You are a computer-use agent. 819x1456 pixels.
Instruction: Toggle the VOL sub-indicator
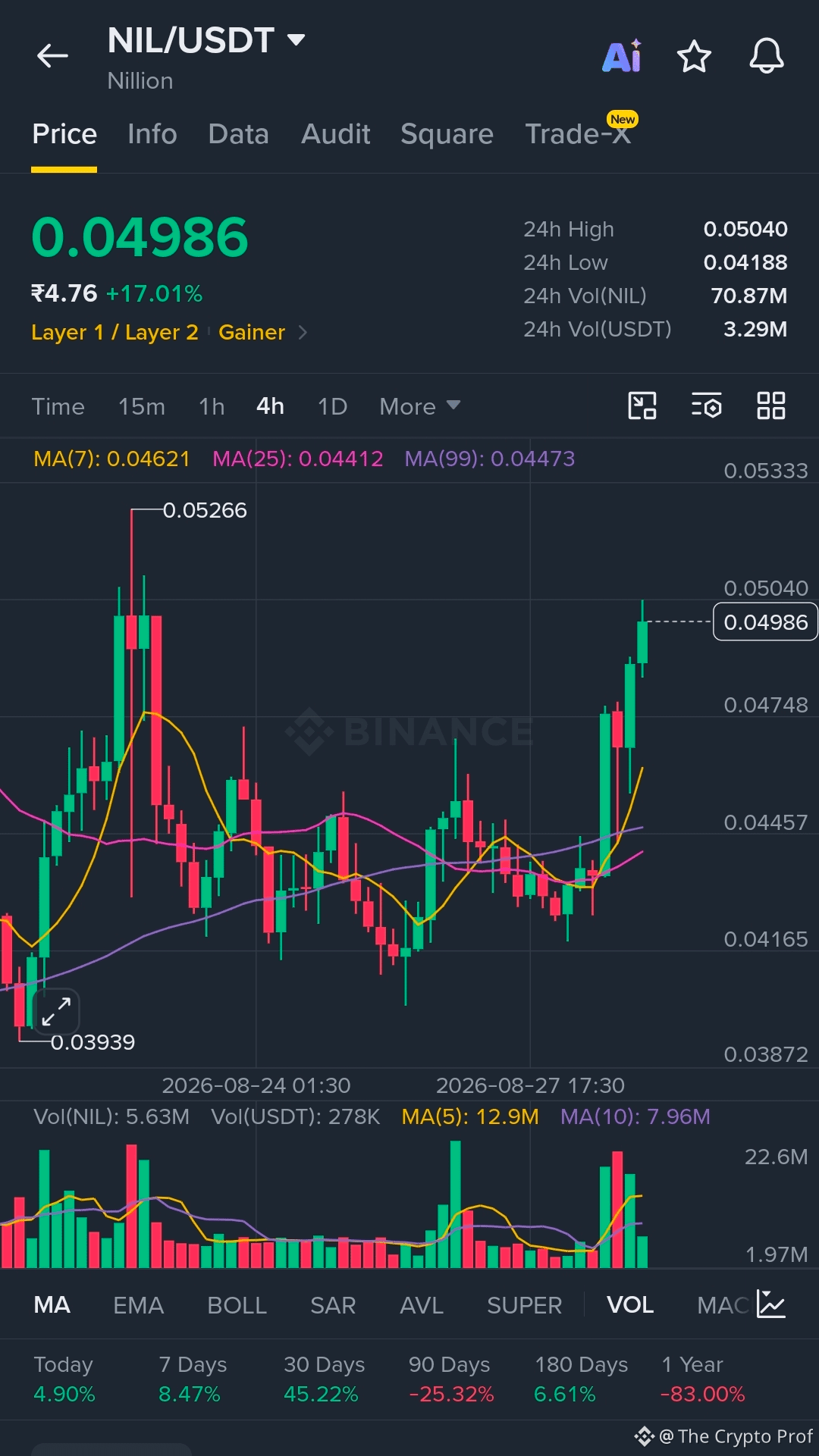click(x=630, y=1304)
